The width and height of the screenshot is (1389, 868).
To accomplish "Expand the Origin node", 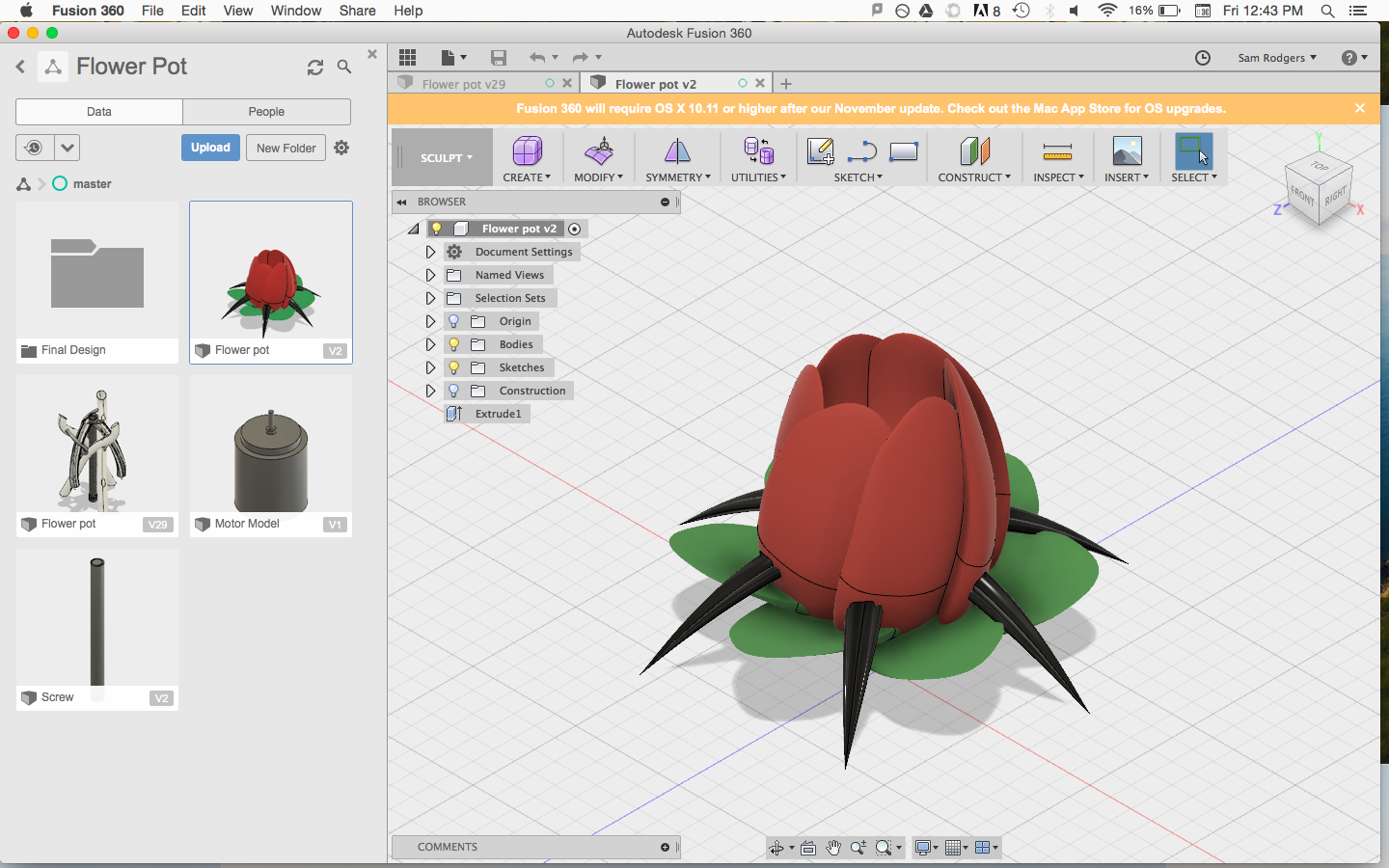I will click(x=430, y=321).
